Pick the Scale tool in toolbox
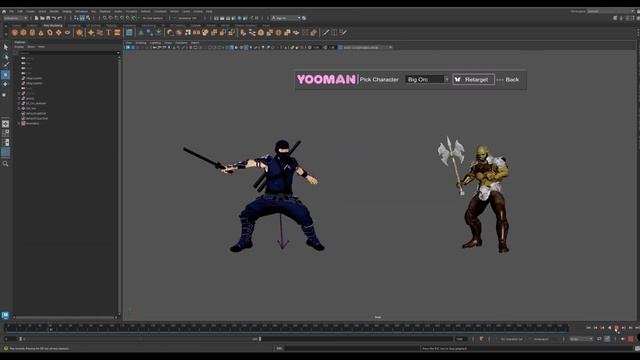Viewport: 640px width, 360px height. pyautogui.click(x=5, y=94)
